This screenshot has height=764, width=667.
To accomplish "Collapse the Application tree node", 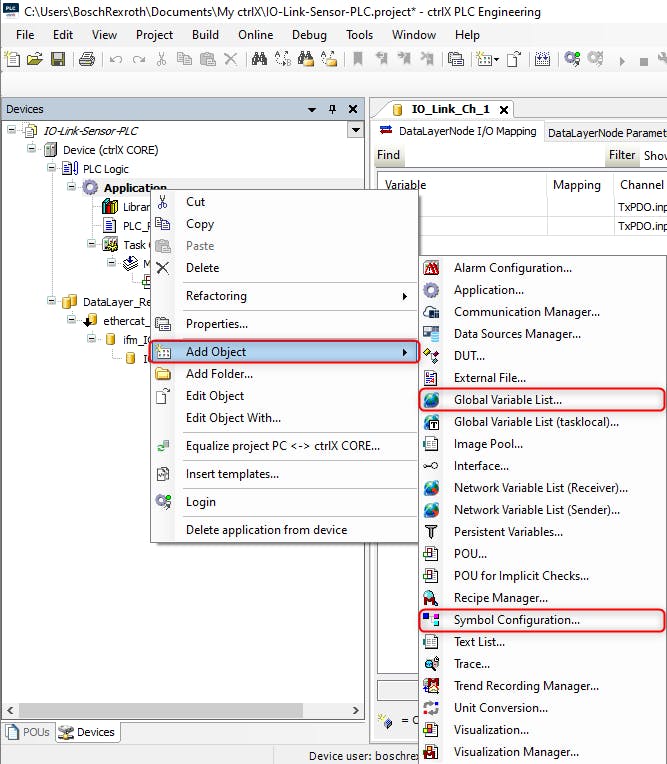I will (x=71, y=187).
